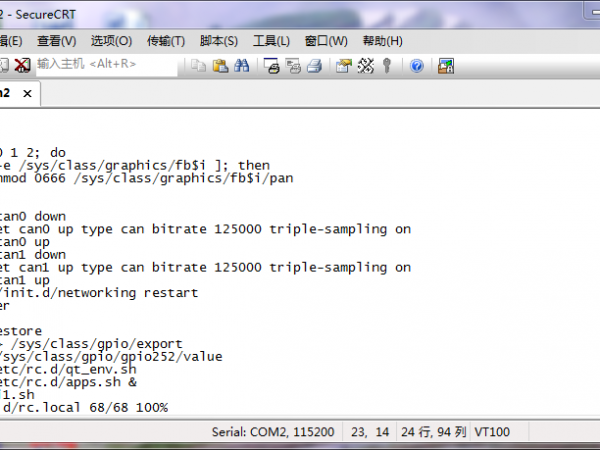
Task: Close the session tab with X
Action: [27, 93]
